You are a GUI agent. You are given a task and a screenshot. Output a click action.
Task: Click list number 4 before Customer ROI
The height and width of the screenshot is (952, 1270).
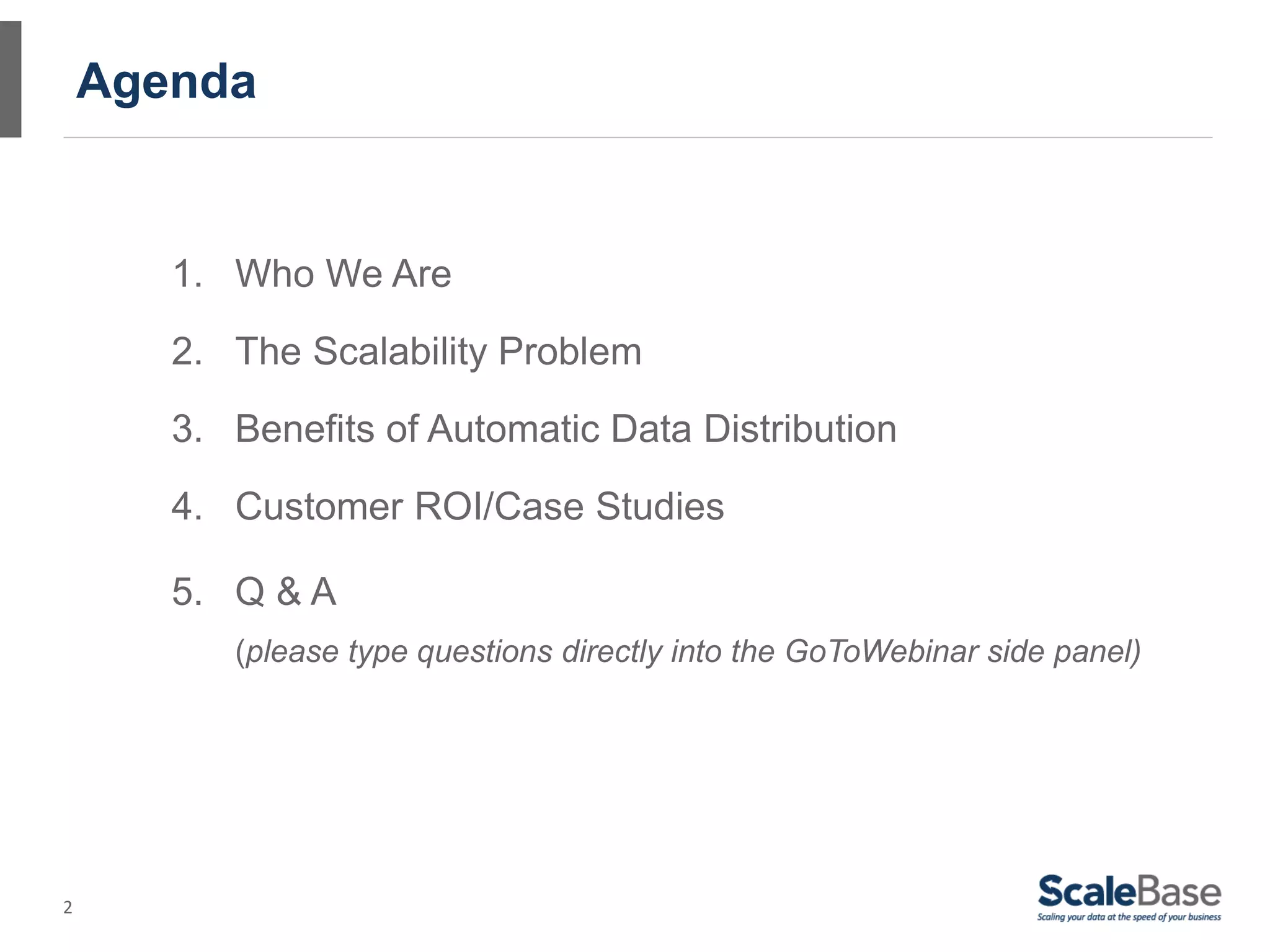[x=187, y=506]
